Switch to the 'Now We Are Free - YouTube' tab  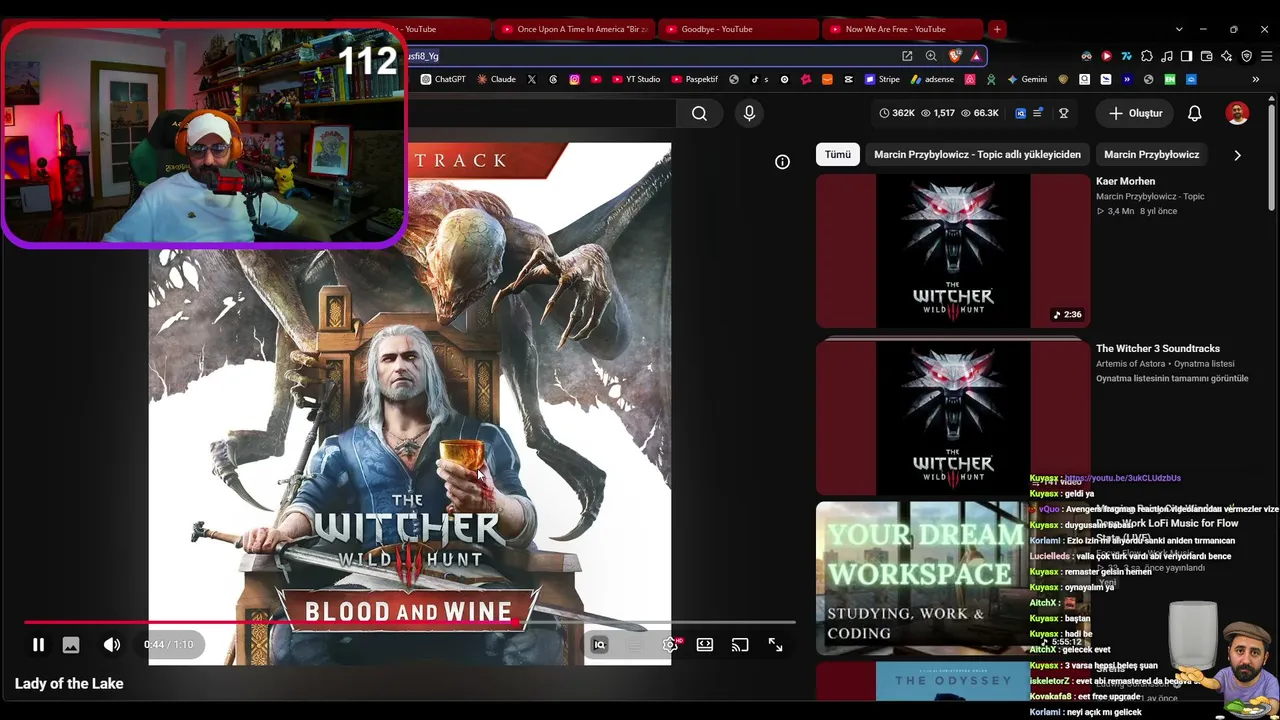(x=902, y=29)
